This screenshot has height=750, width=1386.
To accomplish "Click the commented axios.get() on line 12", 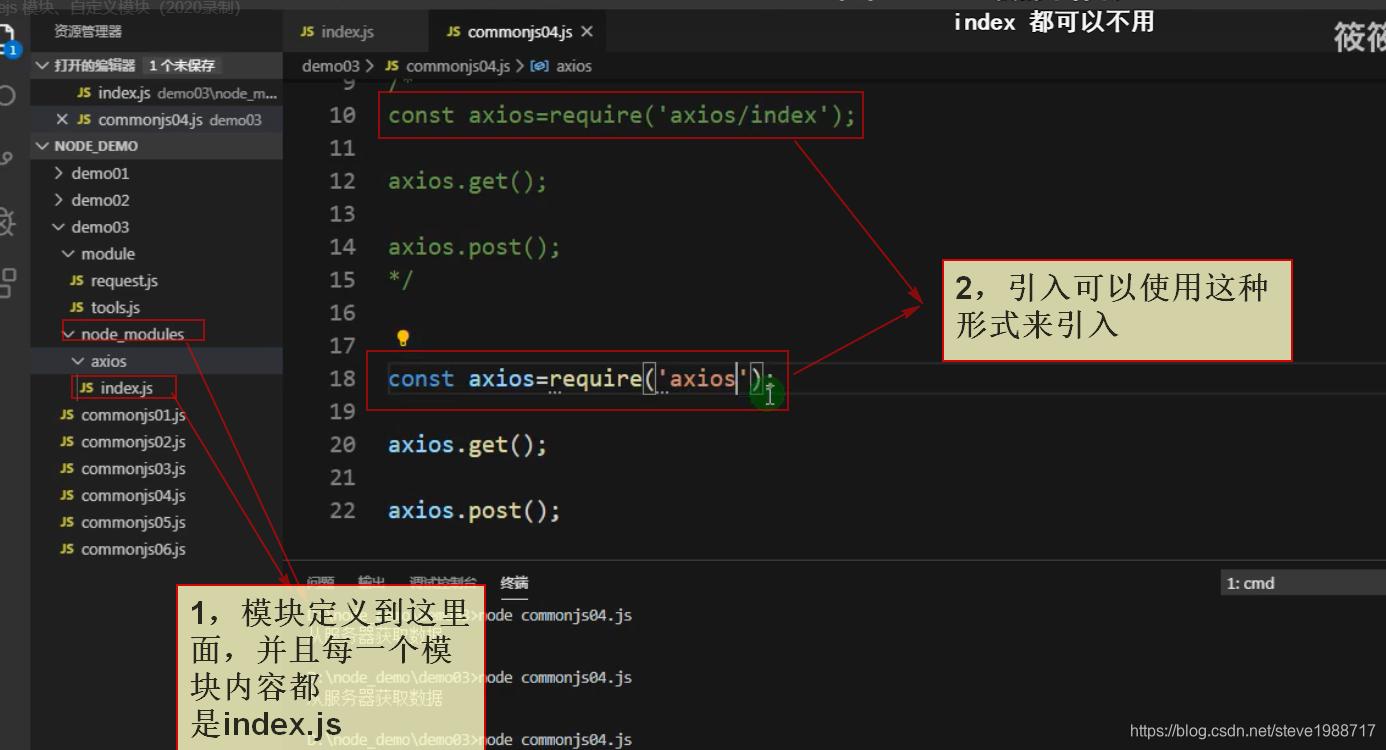I will pyautogui.click(x=468, y=181).
